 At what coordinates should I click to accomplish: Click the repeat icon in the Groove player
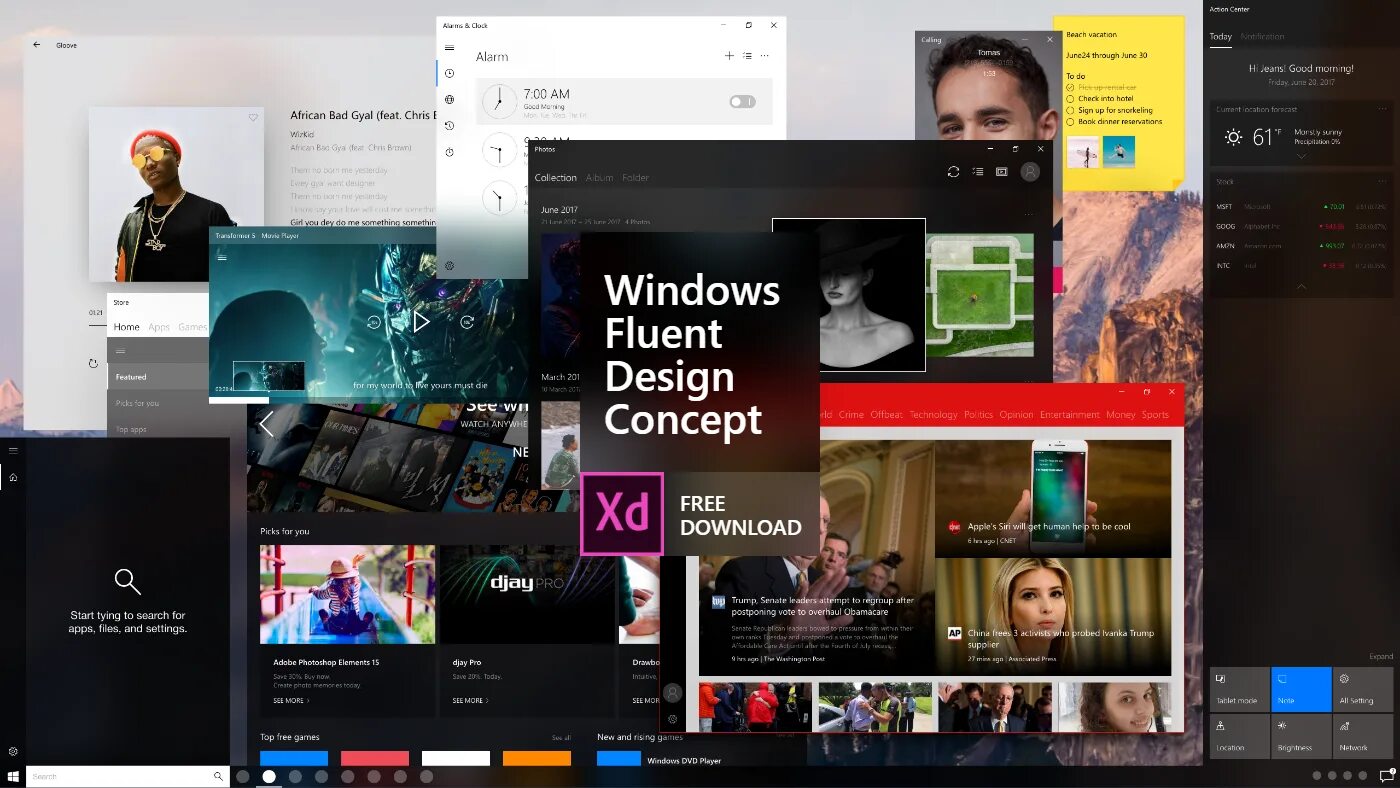click(93, 364)
